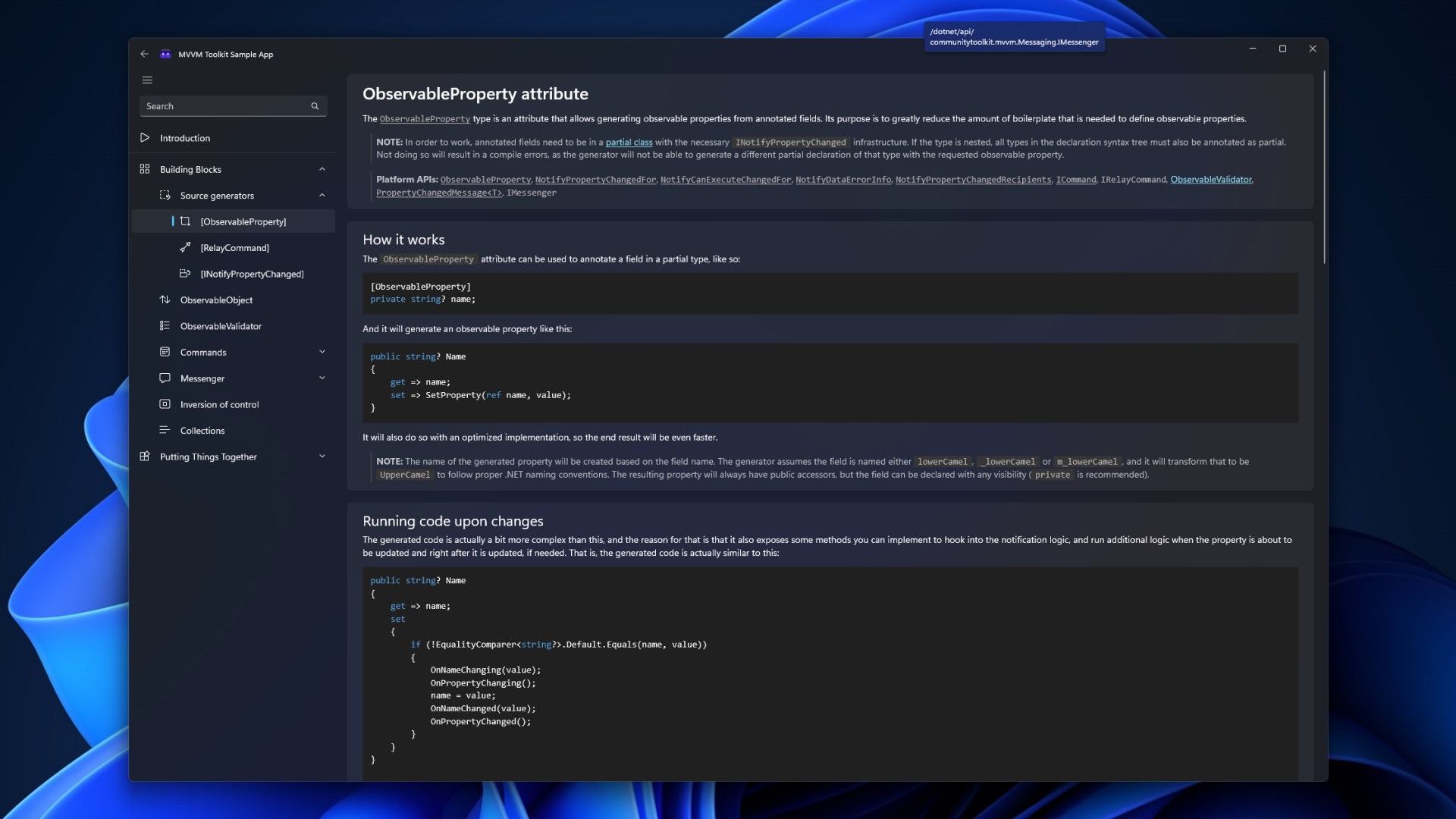Click the vertical scrollbar thumb
The height and width of the screenshot is (819, 1456).
[x=1324, y=167]
